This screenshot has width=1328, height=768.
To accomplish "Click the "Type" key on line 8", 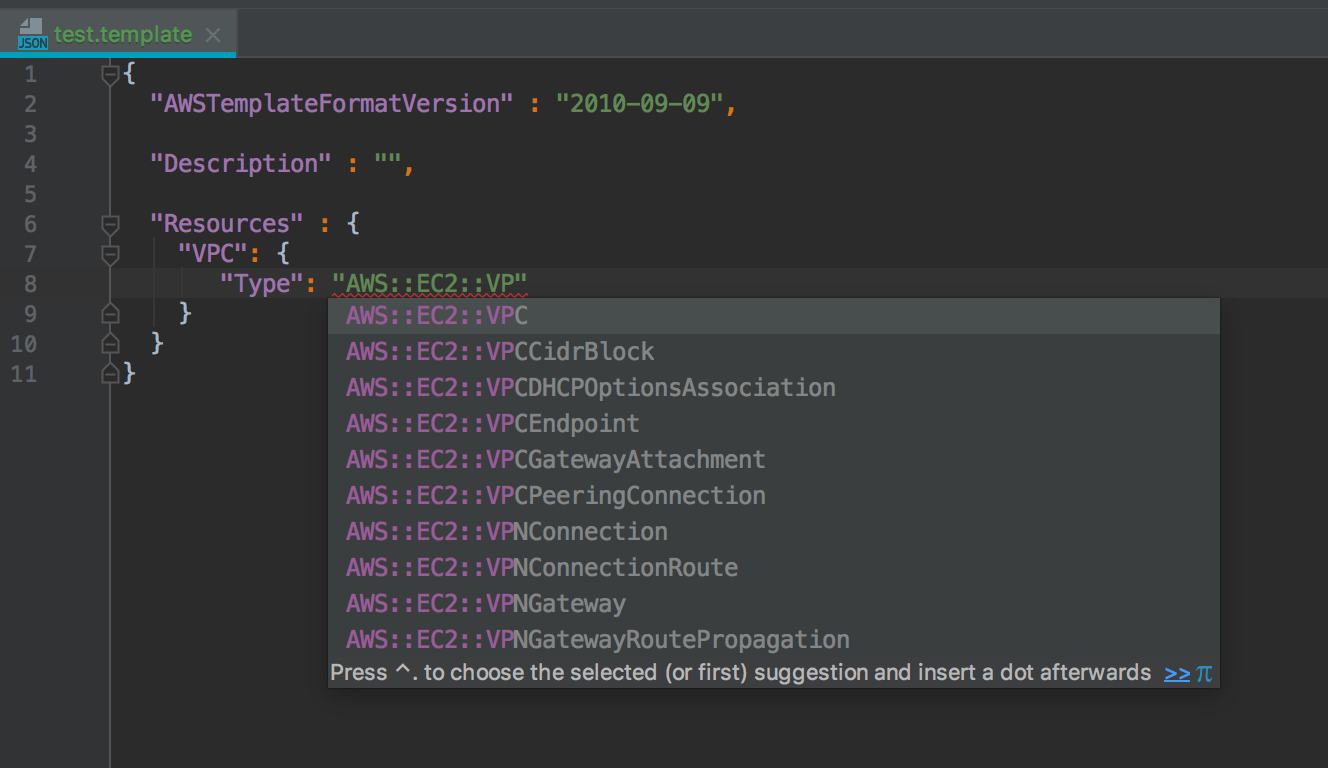I will [261, 284].
